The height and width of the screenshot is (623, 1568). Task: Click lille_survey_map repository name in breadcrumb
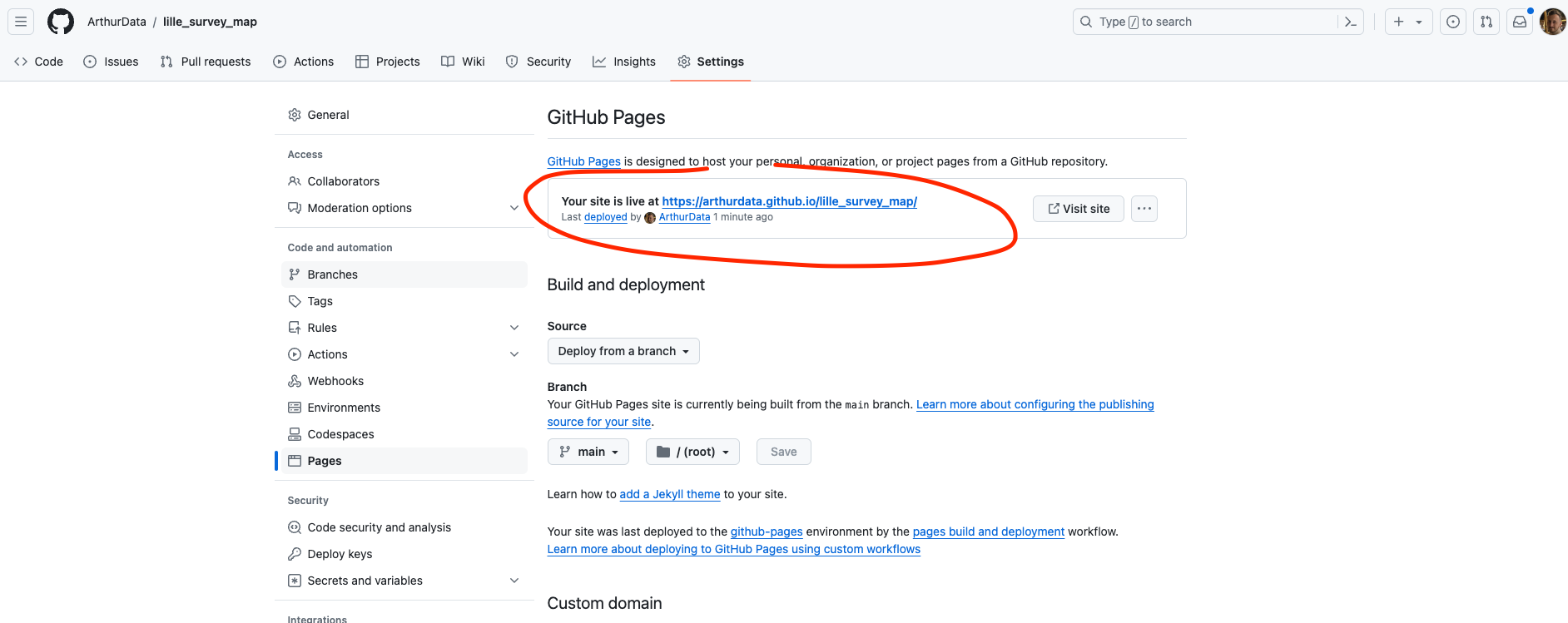click(x=210, y=22)
